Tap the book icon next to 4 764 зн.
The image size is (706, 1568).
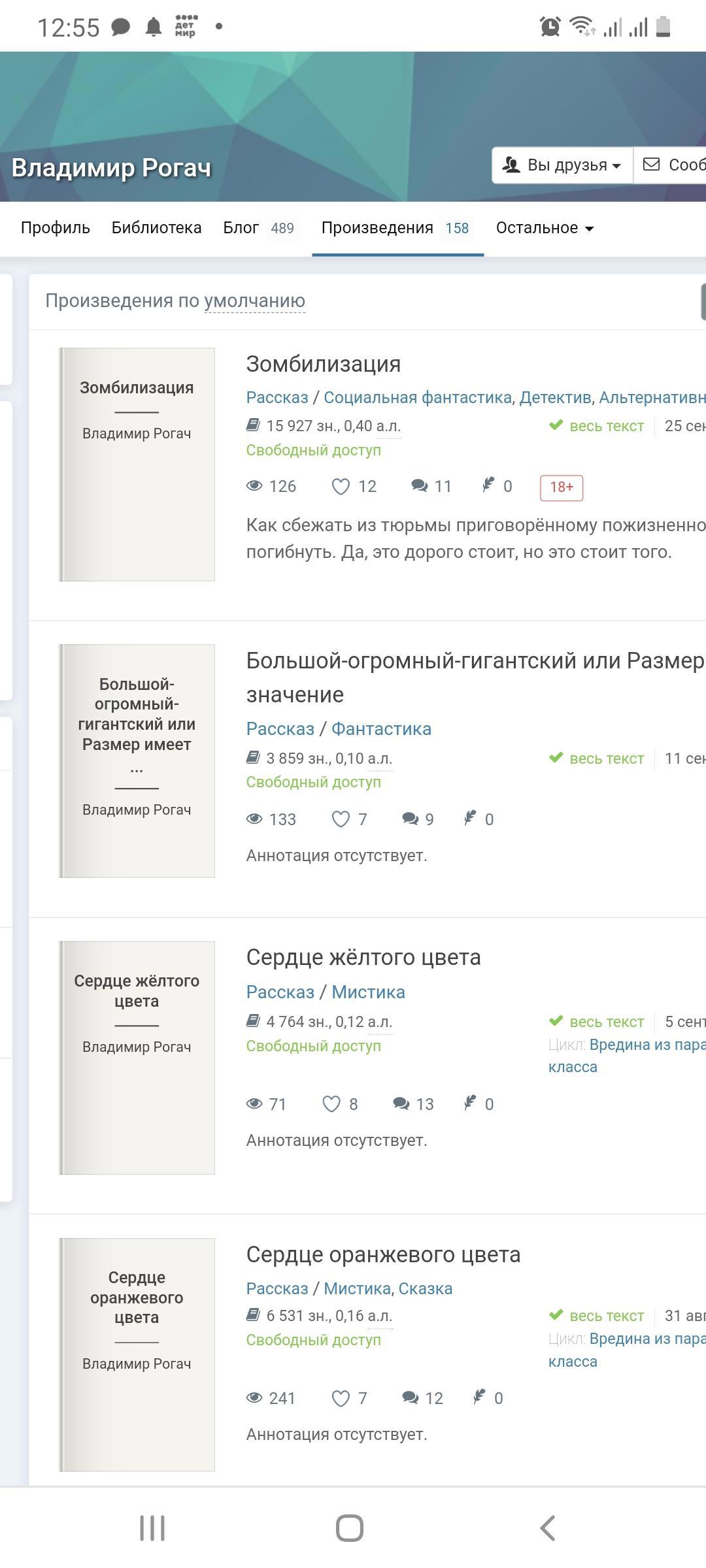tap(253, 1021)
